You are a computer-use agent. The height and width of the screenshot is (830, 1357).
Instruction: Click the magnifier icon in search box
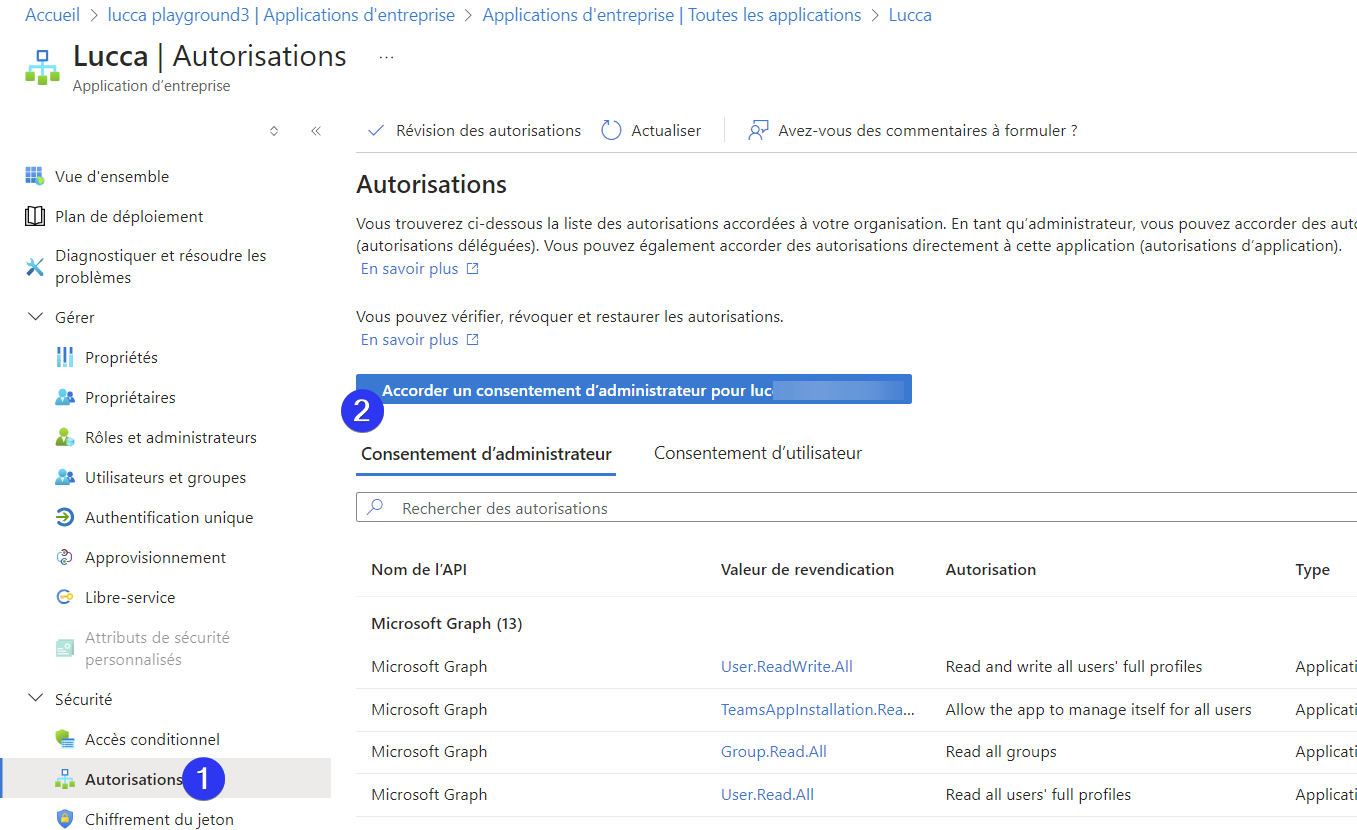point(375,507)
